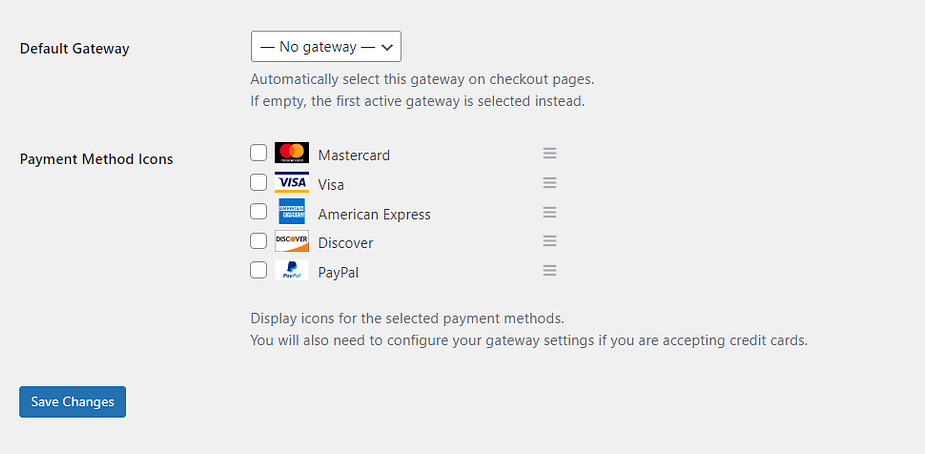Click the PayPal row reorder handle

click(x=550, y=271)
